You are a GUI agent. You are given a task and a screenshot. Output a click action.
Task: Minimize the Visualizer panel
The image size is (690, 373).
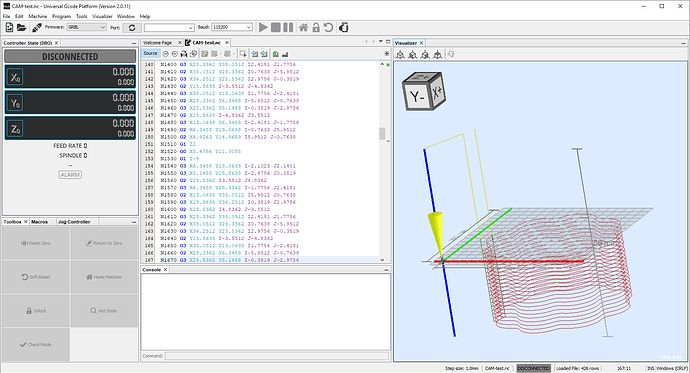pos(683,43)
